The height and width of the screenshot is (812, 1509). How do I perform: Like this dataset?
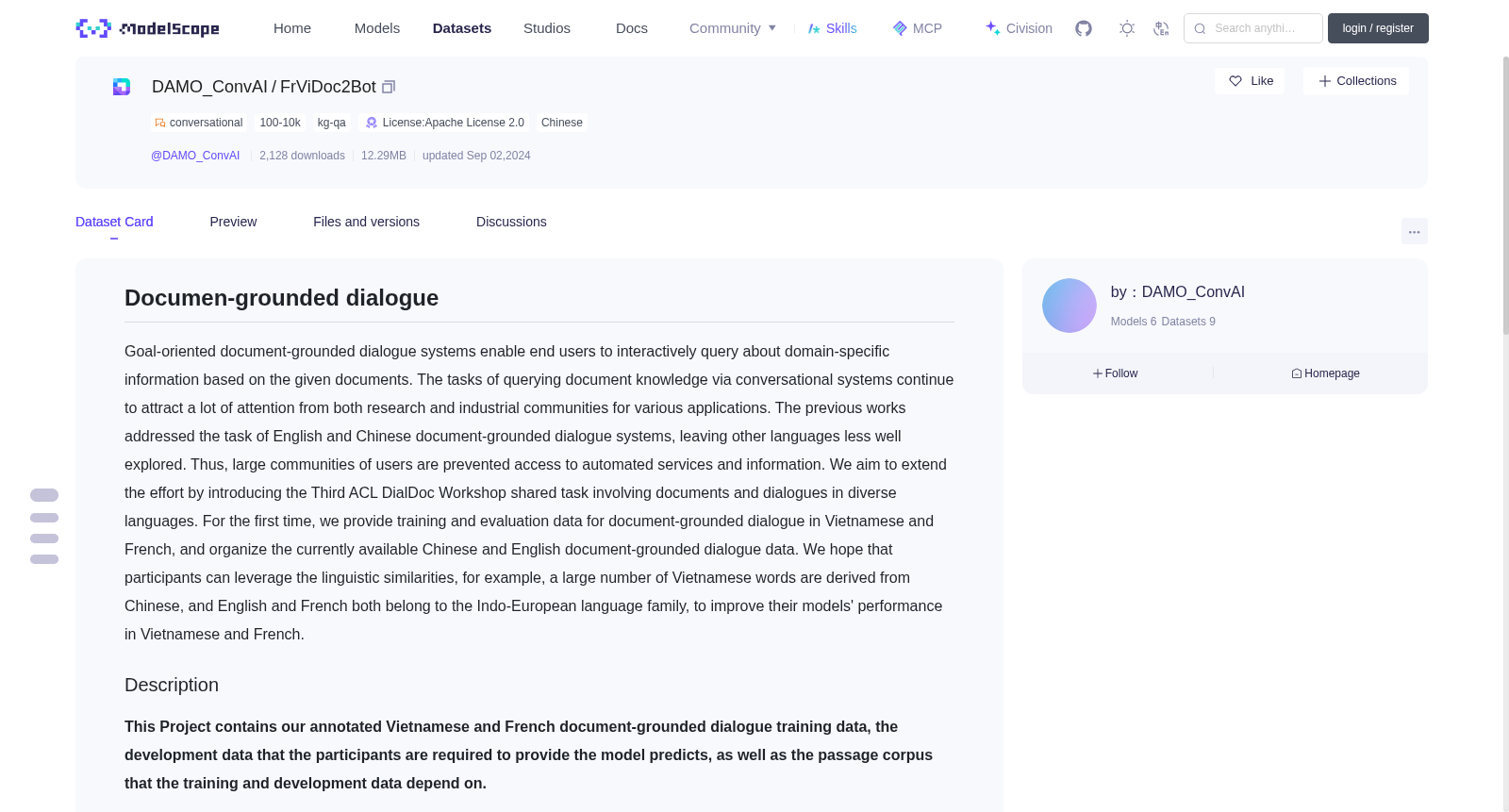(x=1250, y=81)
